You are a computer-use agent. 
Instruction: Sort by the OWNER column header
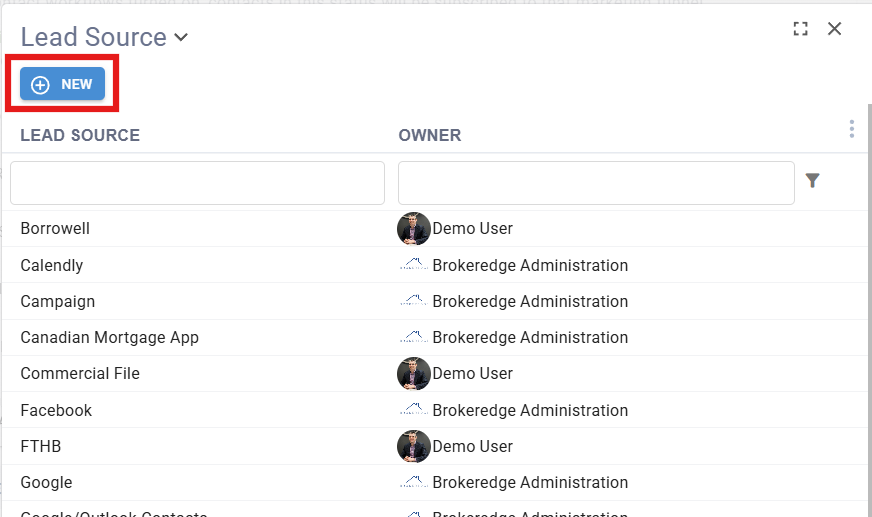tap(430, 135)
